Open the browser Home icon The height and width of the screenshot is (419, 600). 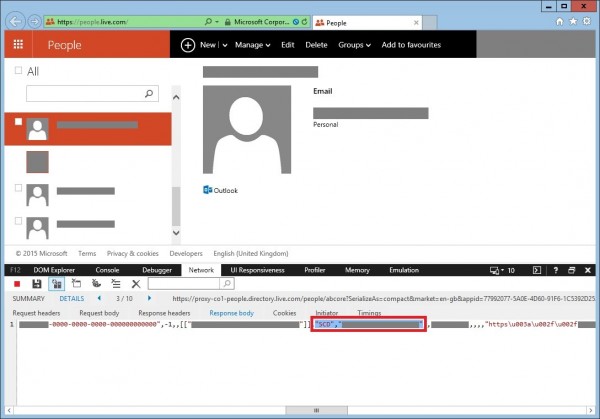point(559,21)
